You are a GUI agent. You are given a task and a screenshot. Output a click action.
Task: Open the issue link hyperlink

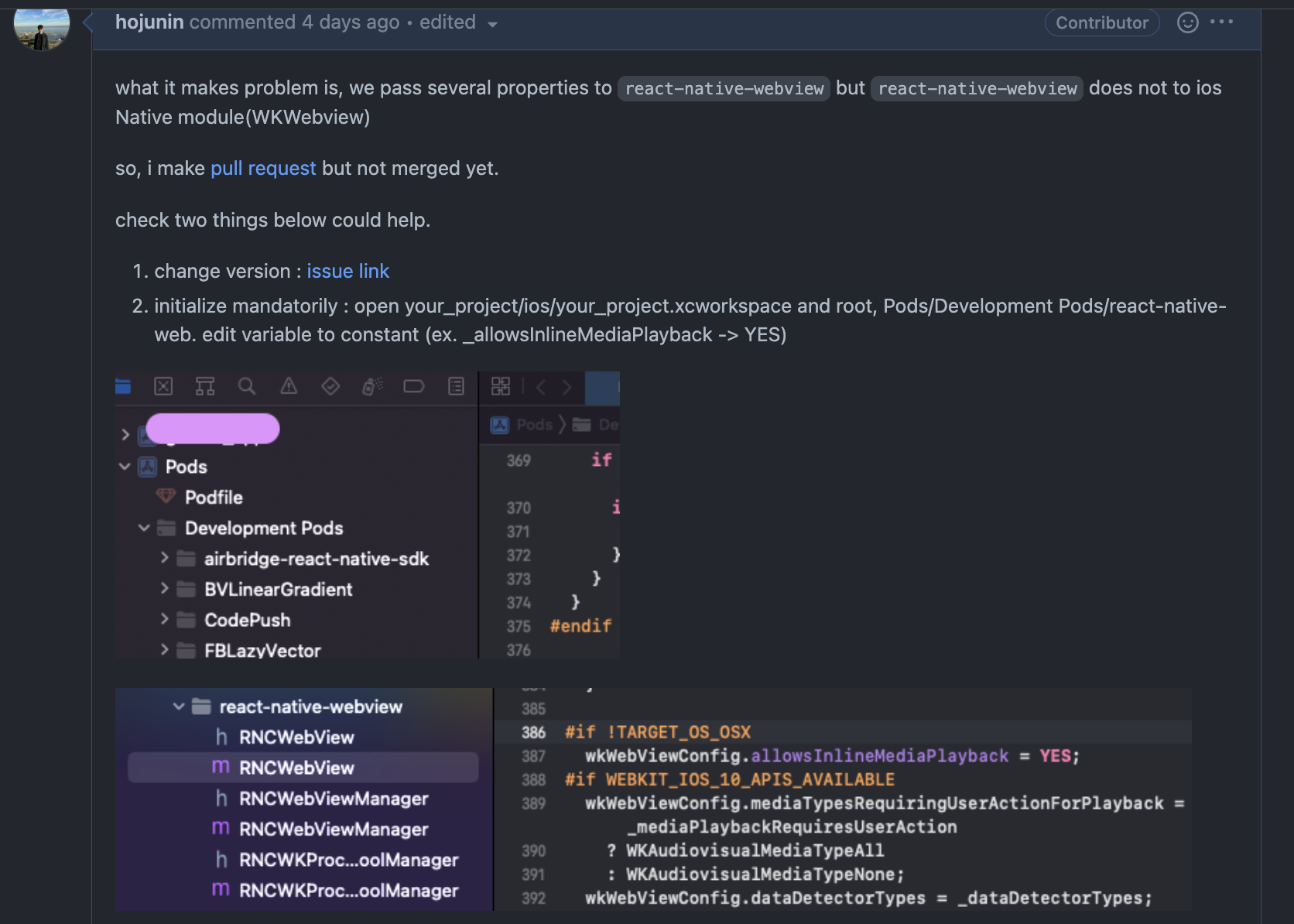pos(347,271)
